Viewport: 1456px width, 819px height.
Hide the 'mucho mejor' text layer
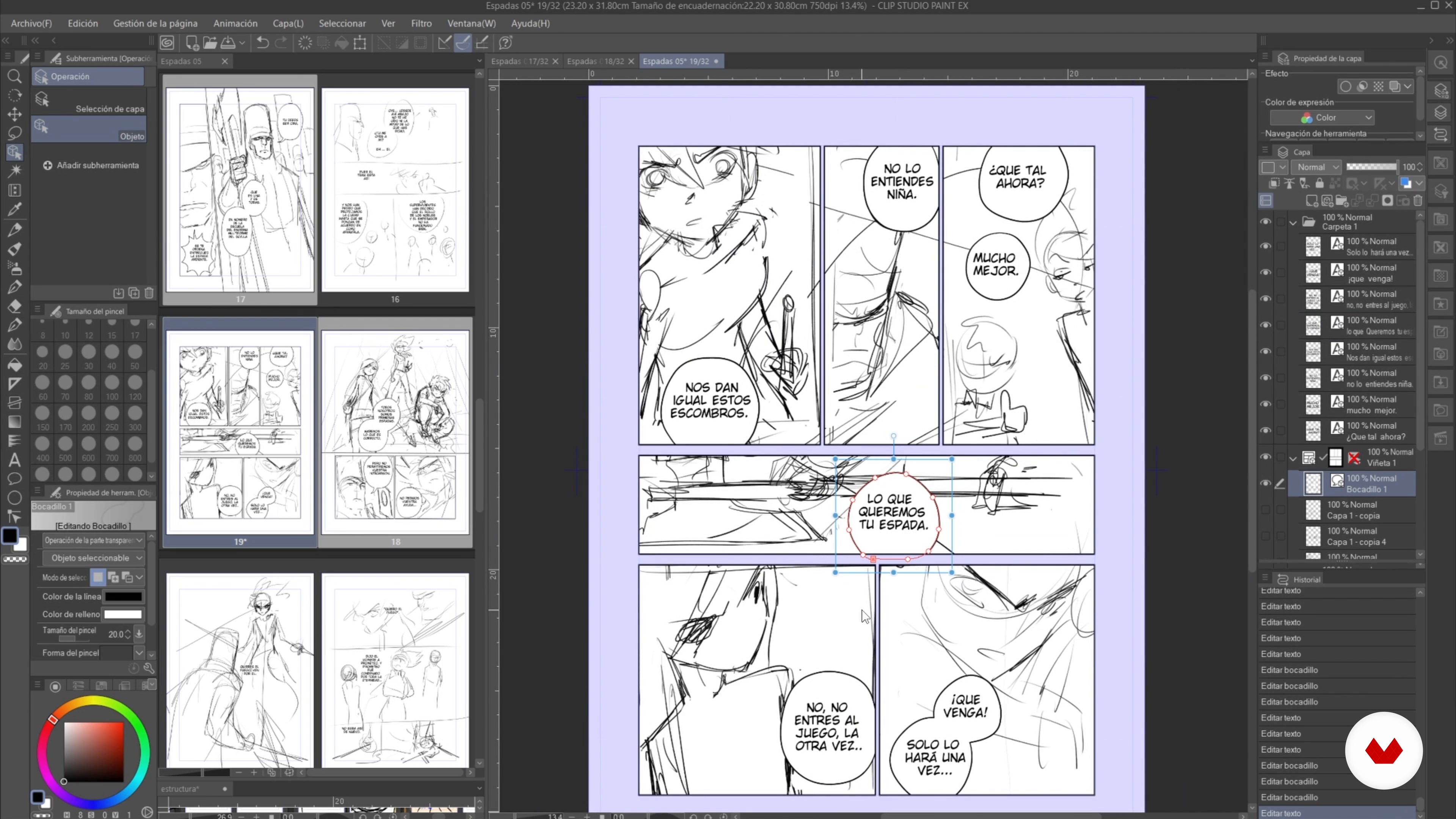coord(1266,404)
